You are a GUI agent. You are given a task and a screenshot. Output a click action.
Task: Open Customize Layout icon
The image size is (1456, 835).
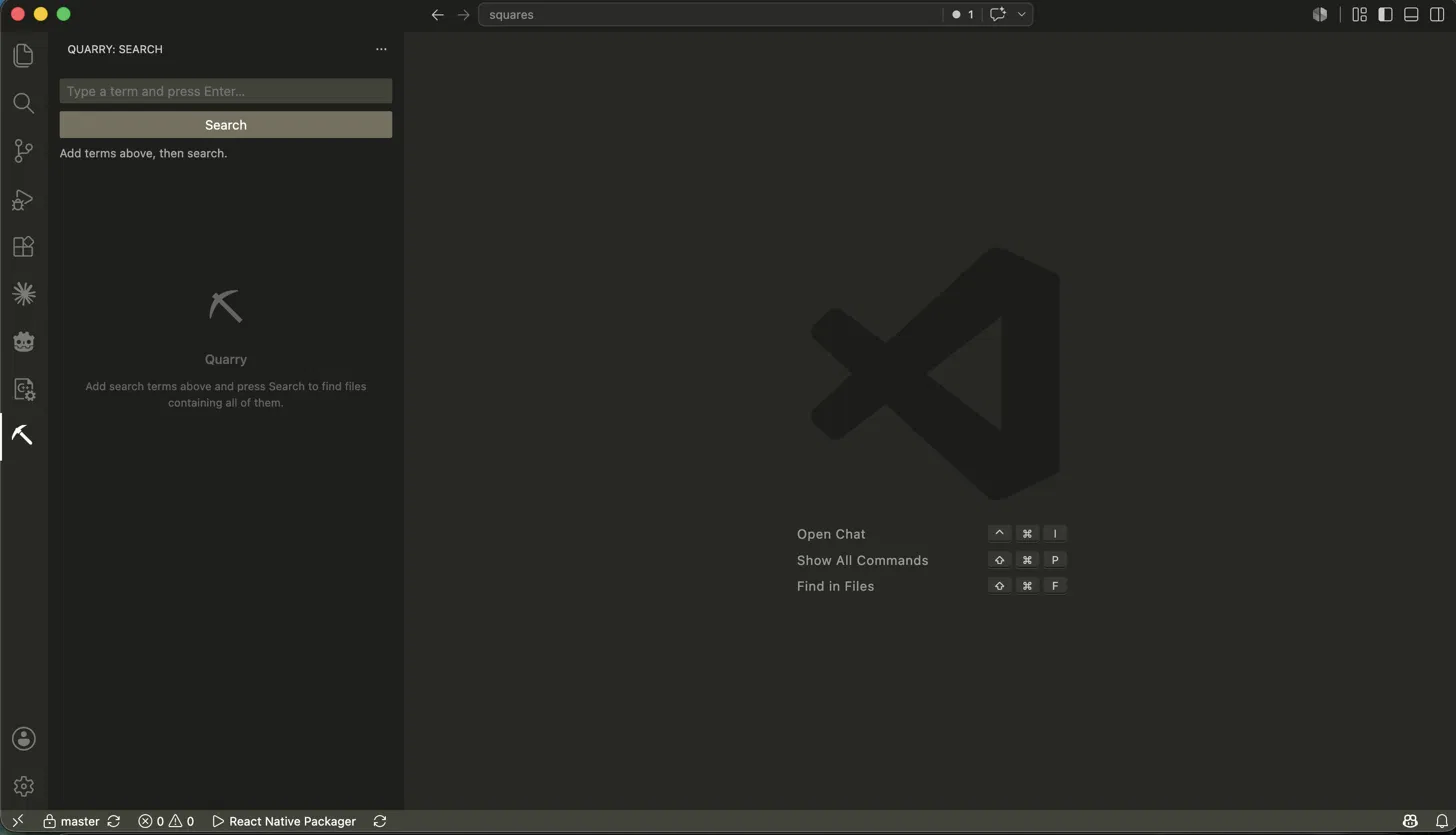(x=1359, y=15)
